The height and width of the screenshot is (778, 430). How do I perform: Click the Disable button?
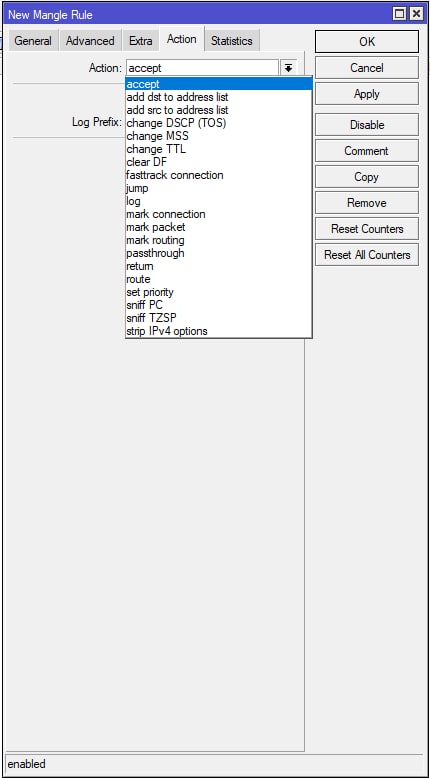367,125
